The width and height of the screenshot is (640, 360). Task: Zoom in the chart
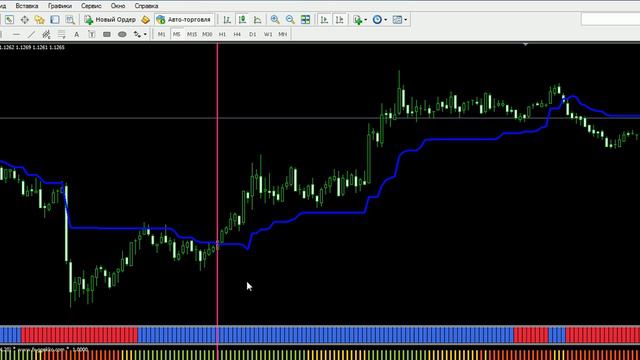(x=275, y=20)
